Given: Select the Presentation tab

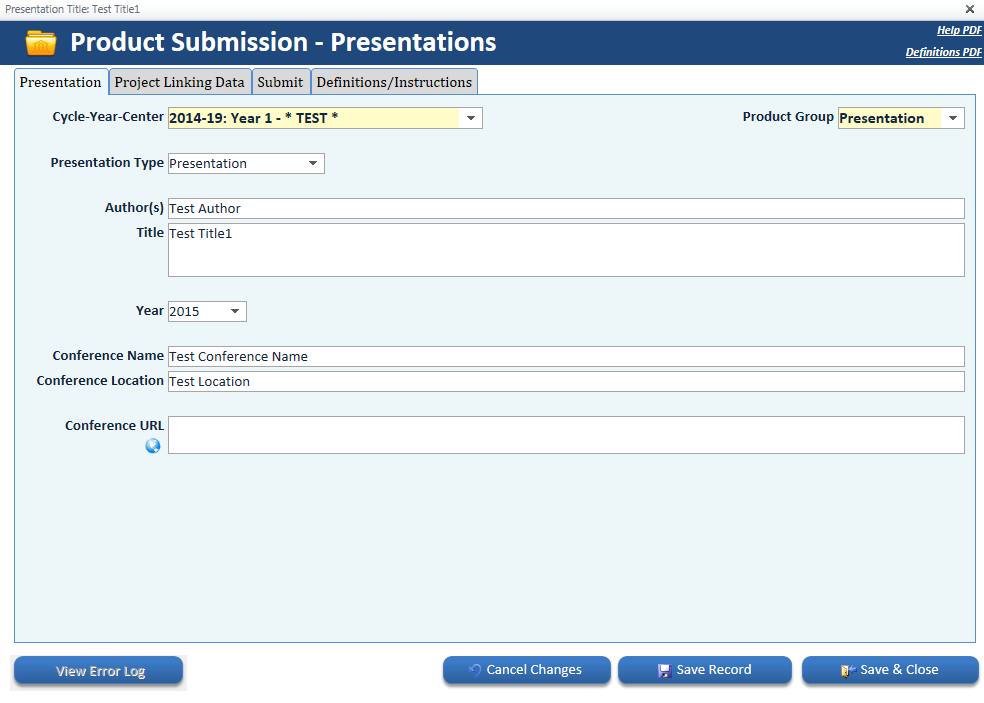Looking at the screenshot, I should [x=60, y=82].
